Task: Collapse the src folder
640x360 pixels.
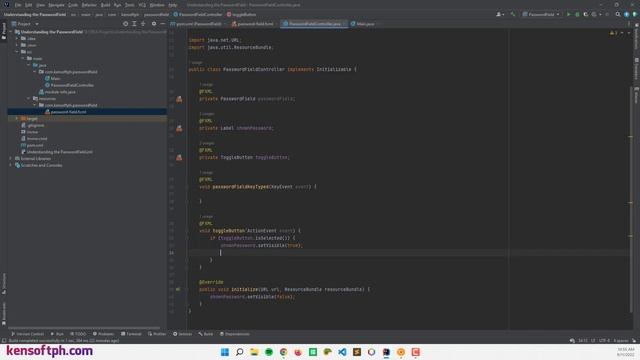Action: pos(17,52)
